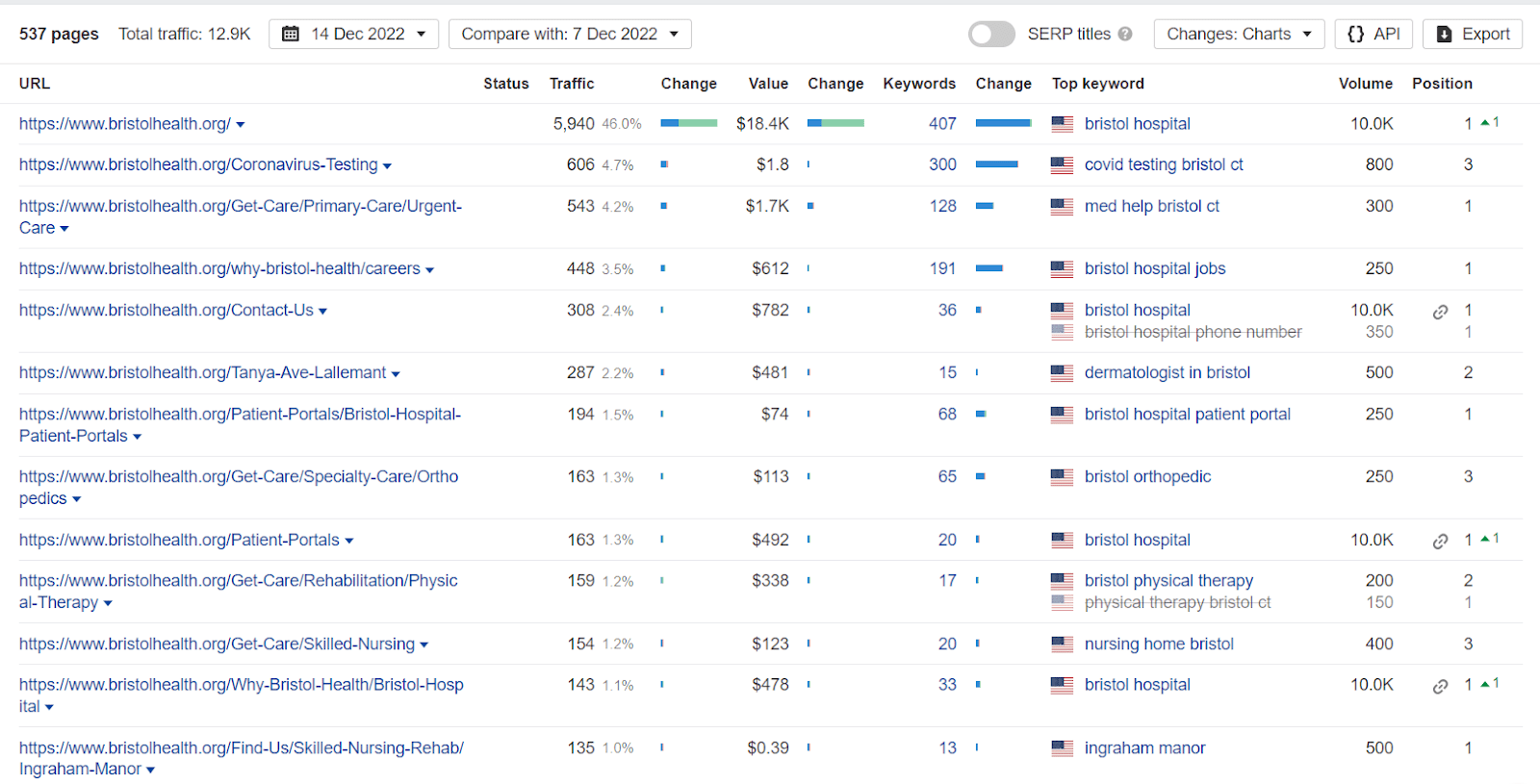This screenshot has height=784, width=1540.
Task: Open the Bristol-Hospital-Patient-Portals URL link
Action: click(241, 425)
